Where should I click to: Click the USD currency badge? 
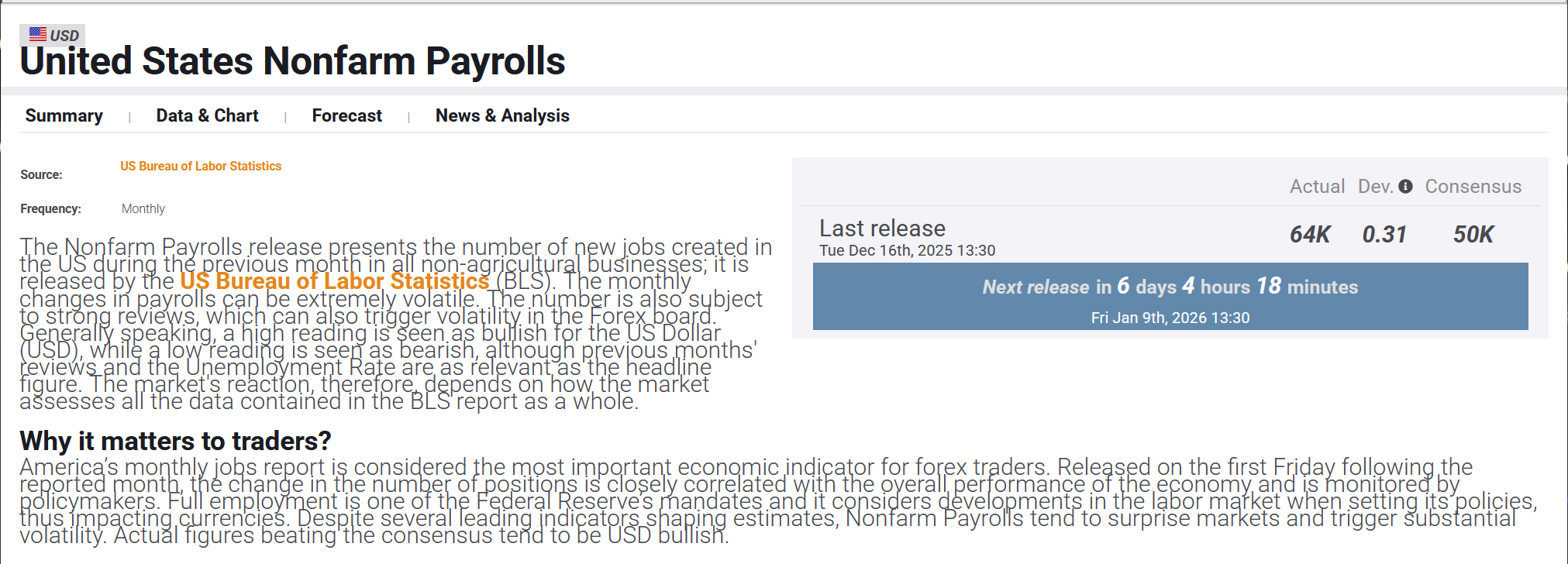(53, 35)
